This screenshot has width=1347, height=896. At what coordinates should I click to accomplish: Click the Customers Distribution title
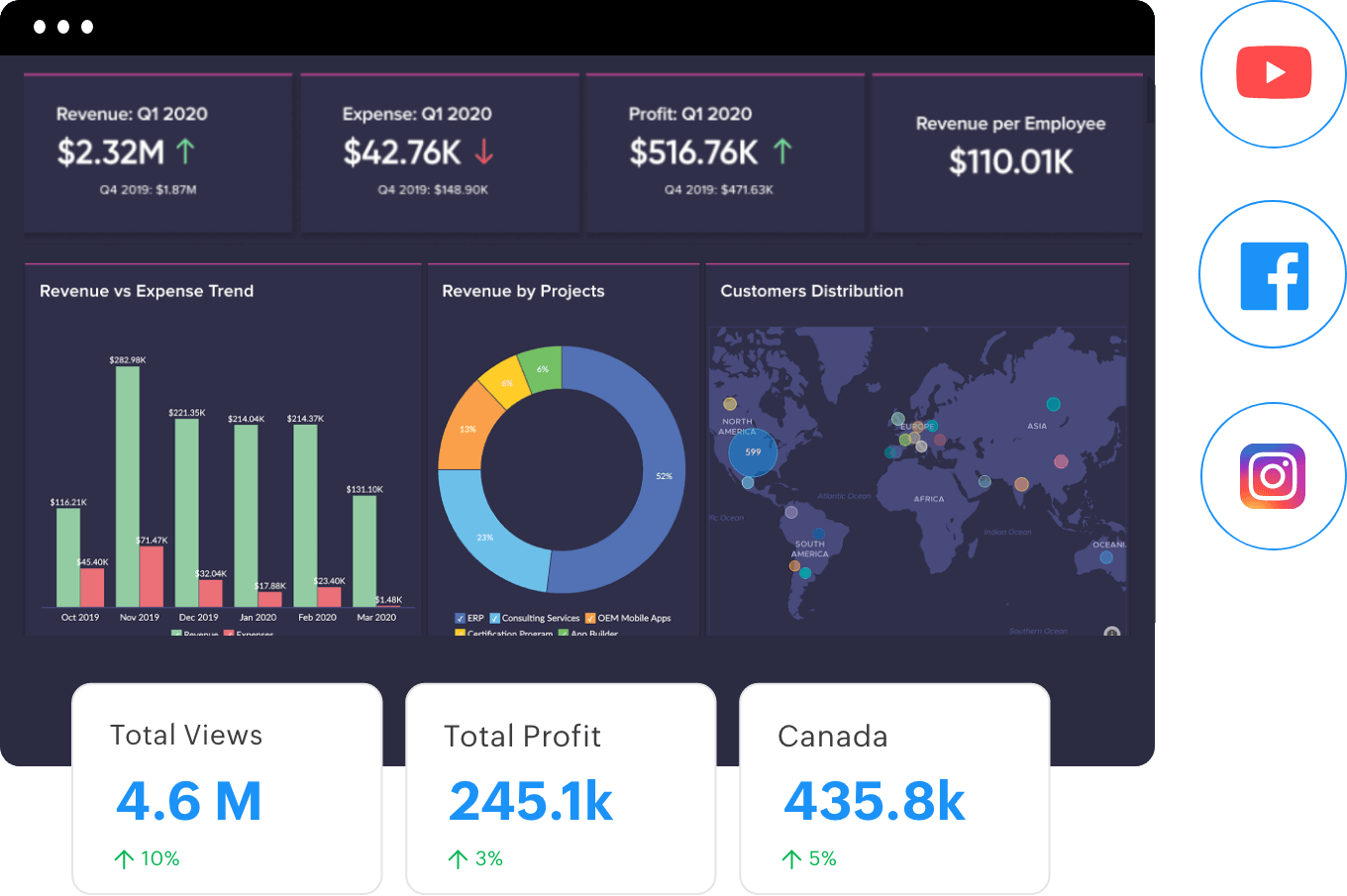click(812, 291)
